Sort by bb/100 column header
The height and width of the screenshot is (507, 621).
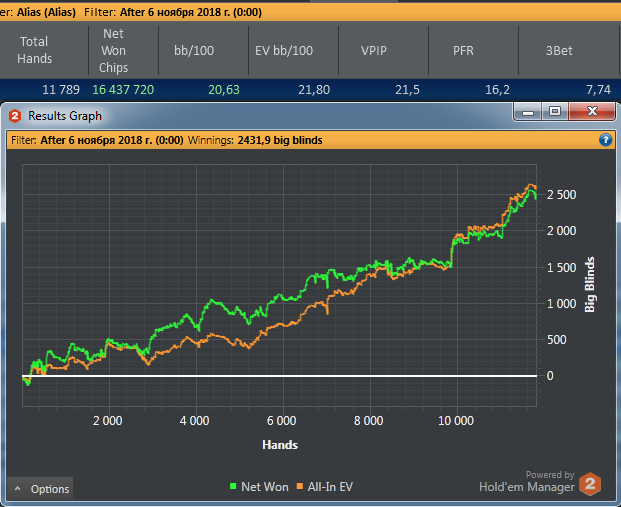[194, 50]
